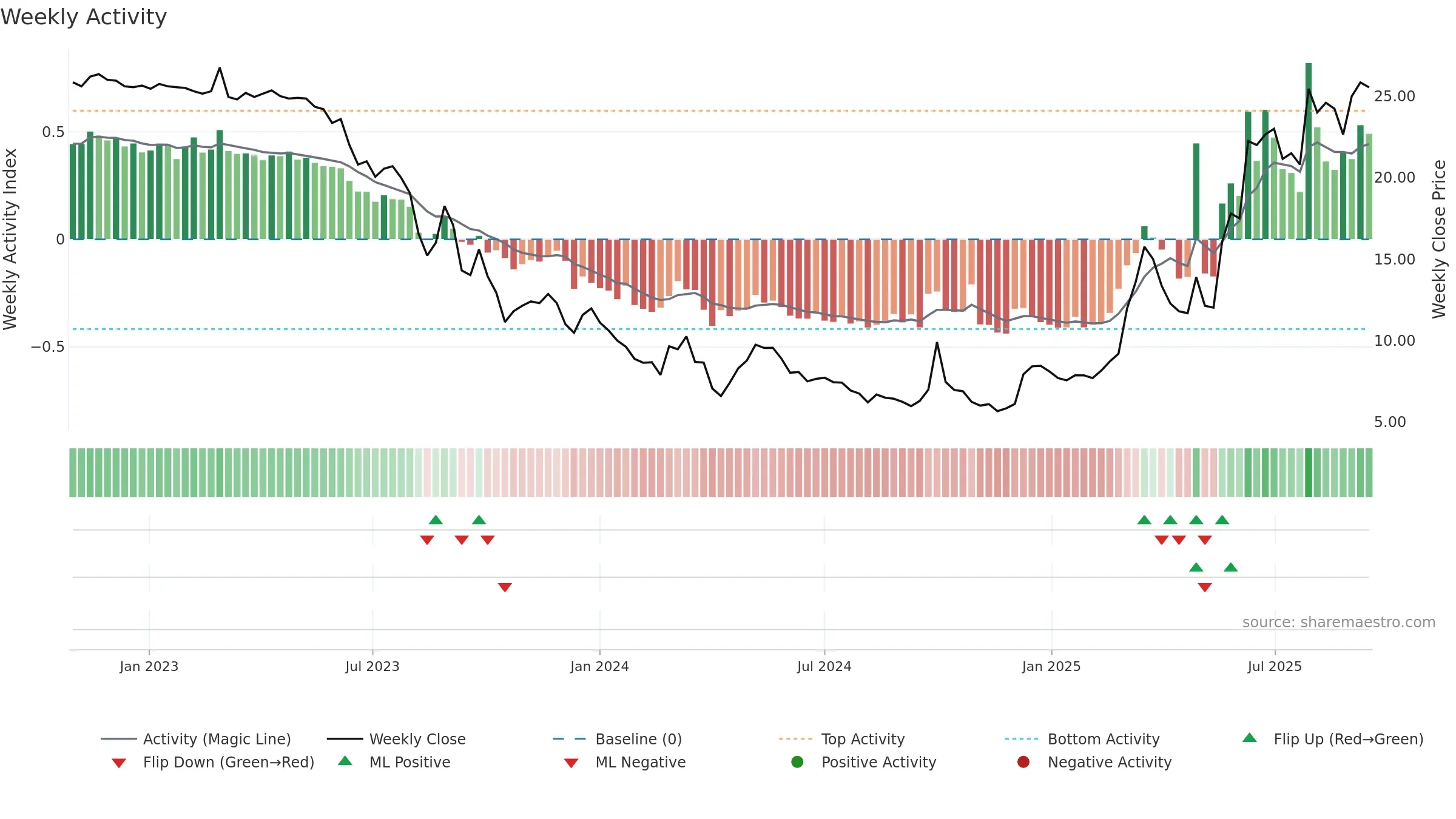Click the dotted cyan Bottom Activity legend line
This screenshot has width=1456, height=819.
(x=1022, y=739)
